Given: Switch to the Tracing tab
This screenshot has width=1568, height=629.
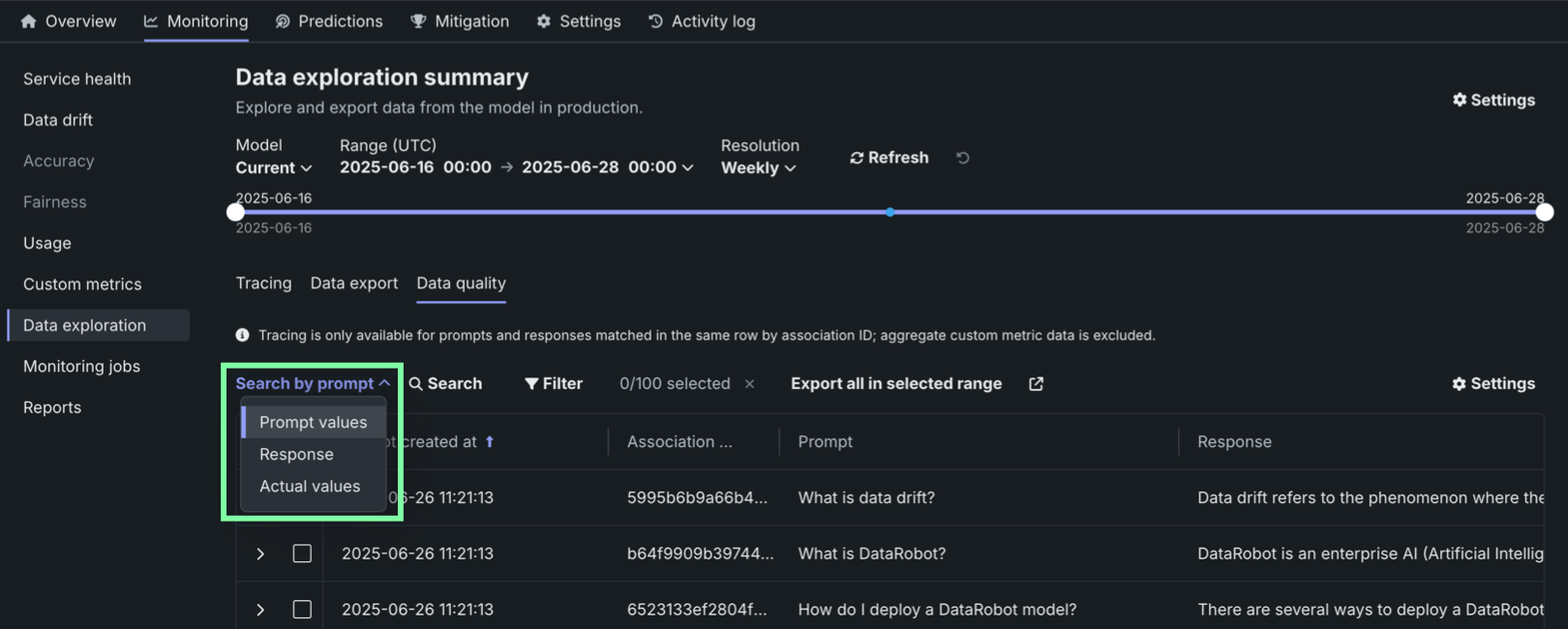Looking at the screenshot, I should 263,284.
